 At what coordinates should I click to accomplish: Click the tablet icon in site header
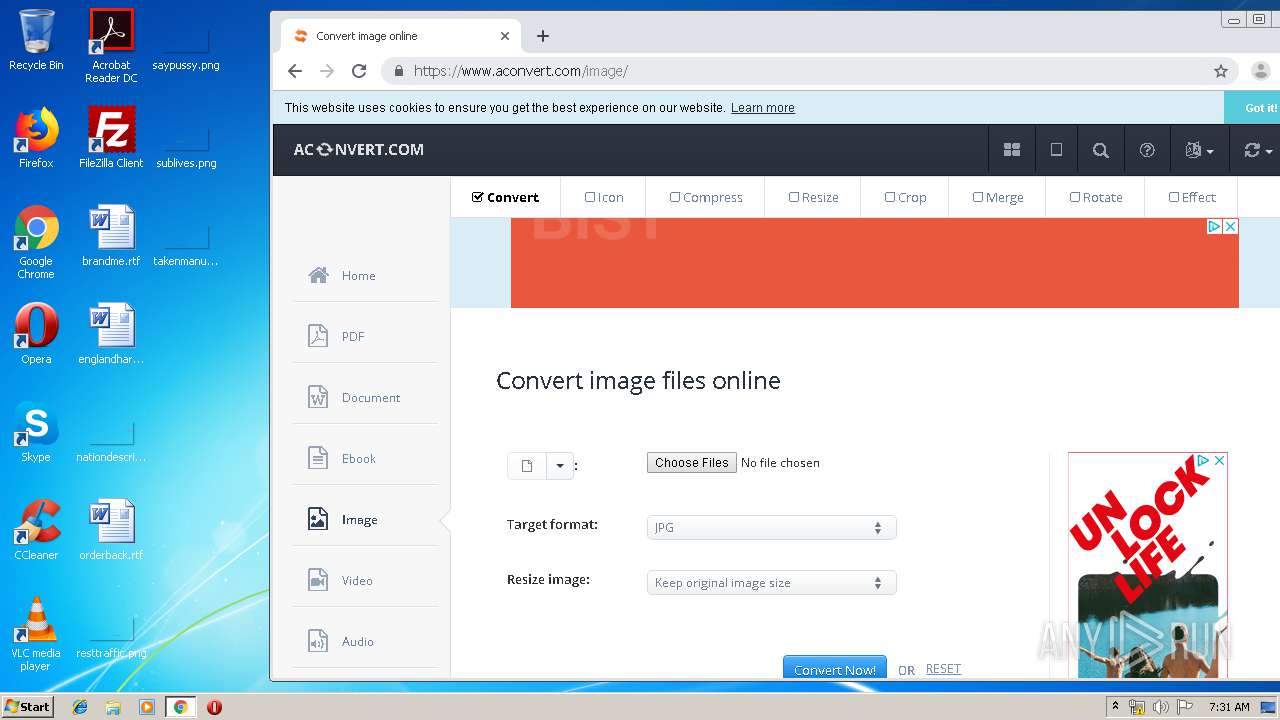click(x=1056, y=150)
